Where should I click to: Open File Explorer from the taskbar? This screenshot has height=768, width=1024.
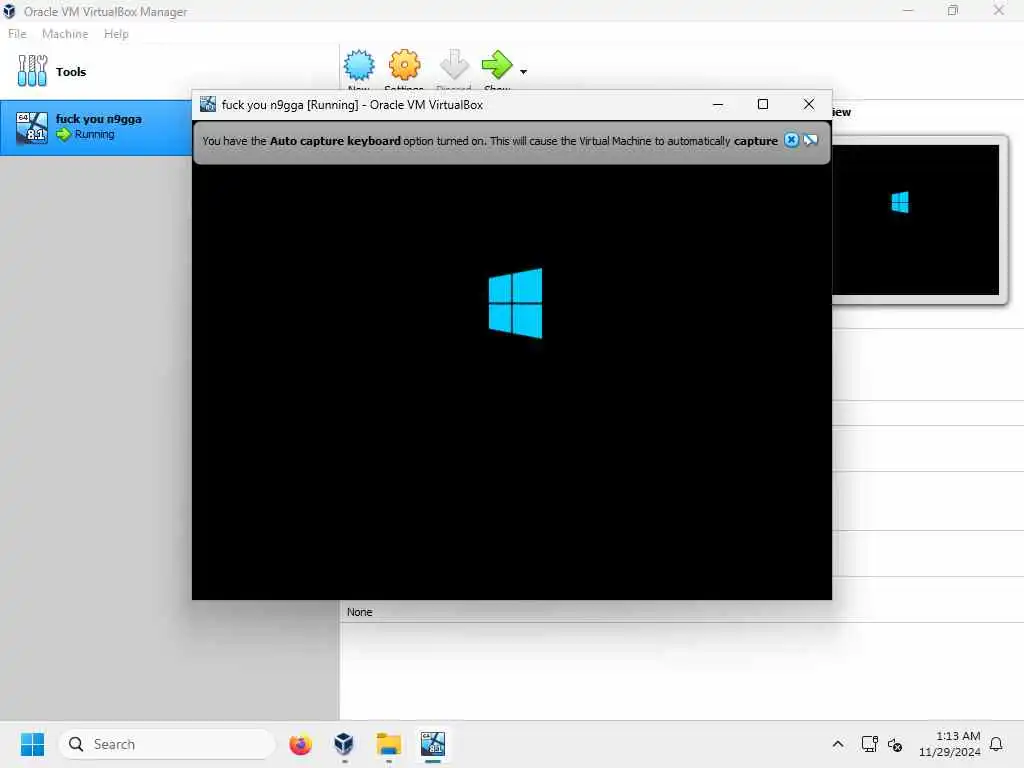point(389,744)
